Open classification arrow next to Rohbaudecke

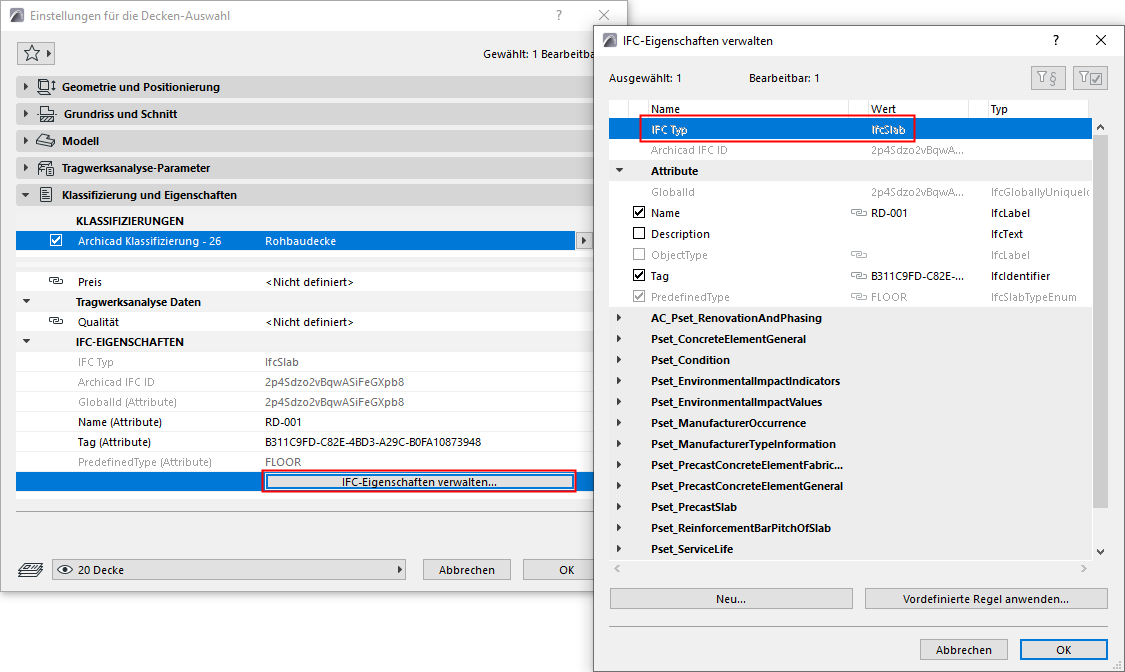point(583,241)
